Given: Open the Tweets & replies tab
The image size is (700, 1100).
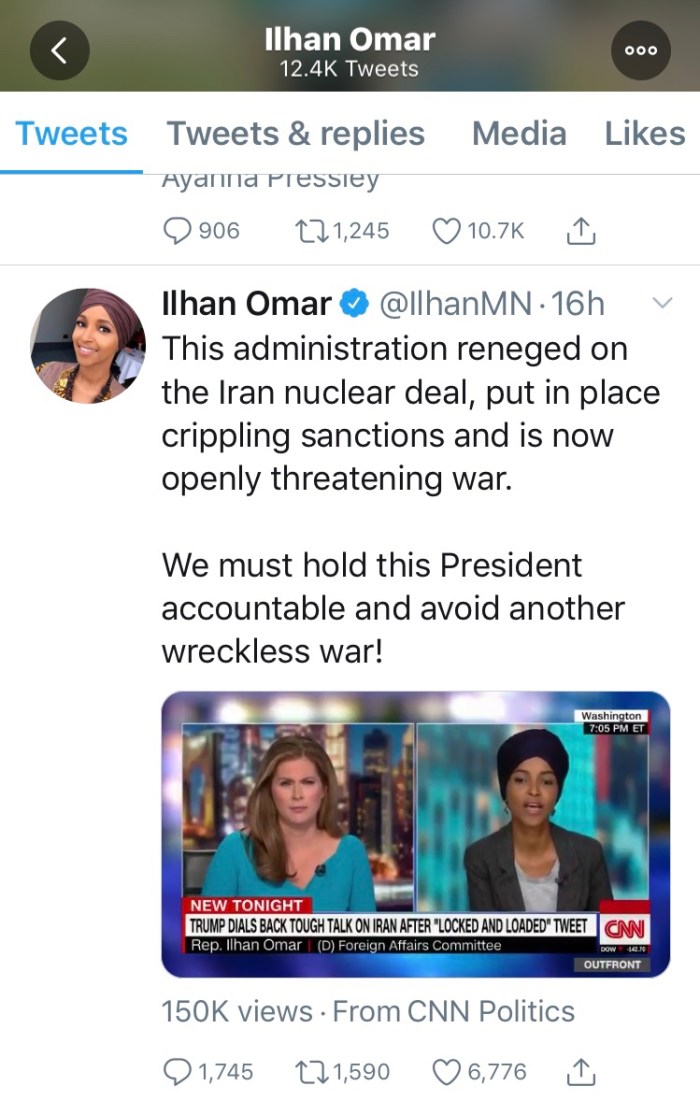Looking at the screenshot, I should click(x=295, y=133).
